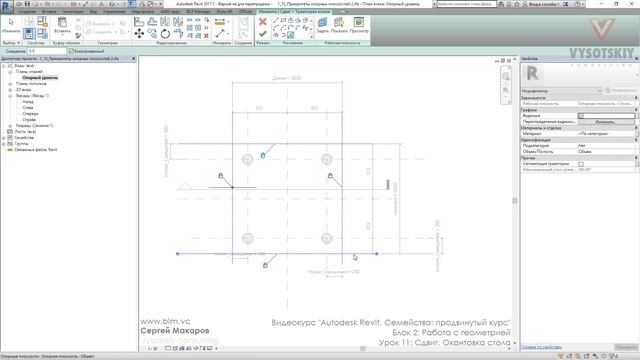Click the Материал value cell
This screenshot has width=640, height=360.
[x=607, y=133]
